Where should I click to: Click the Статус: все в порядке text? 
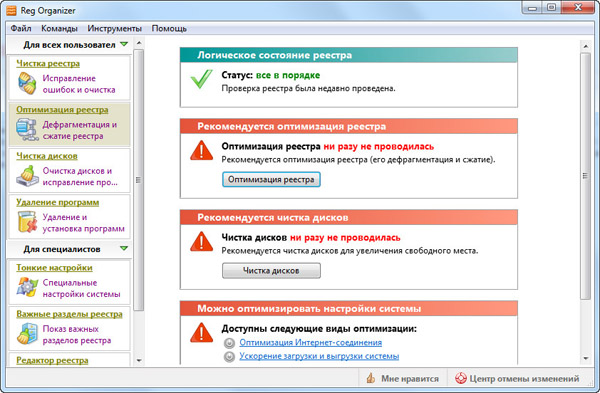(x=271, y=75)
